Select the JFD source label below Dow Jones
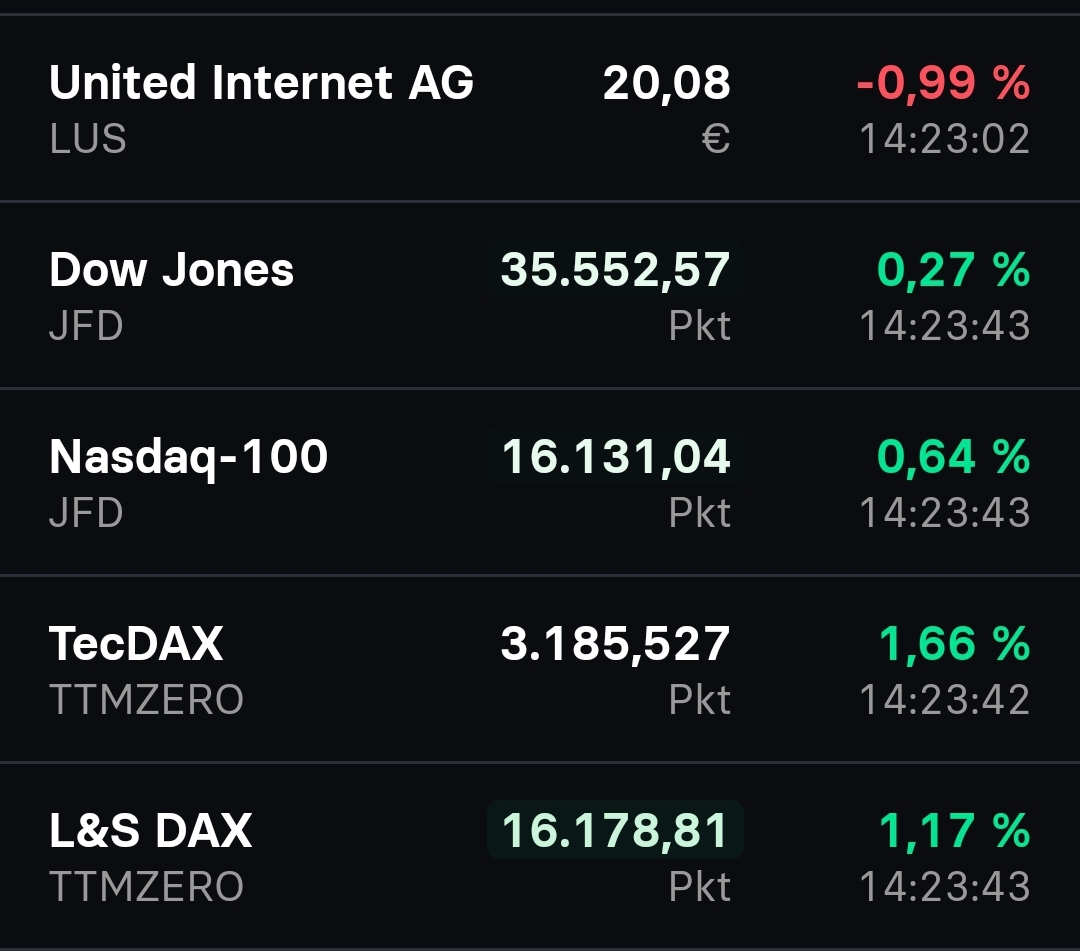This screenshot has height=951, width=1080. tap(85, 325)
